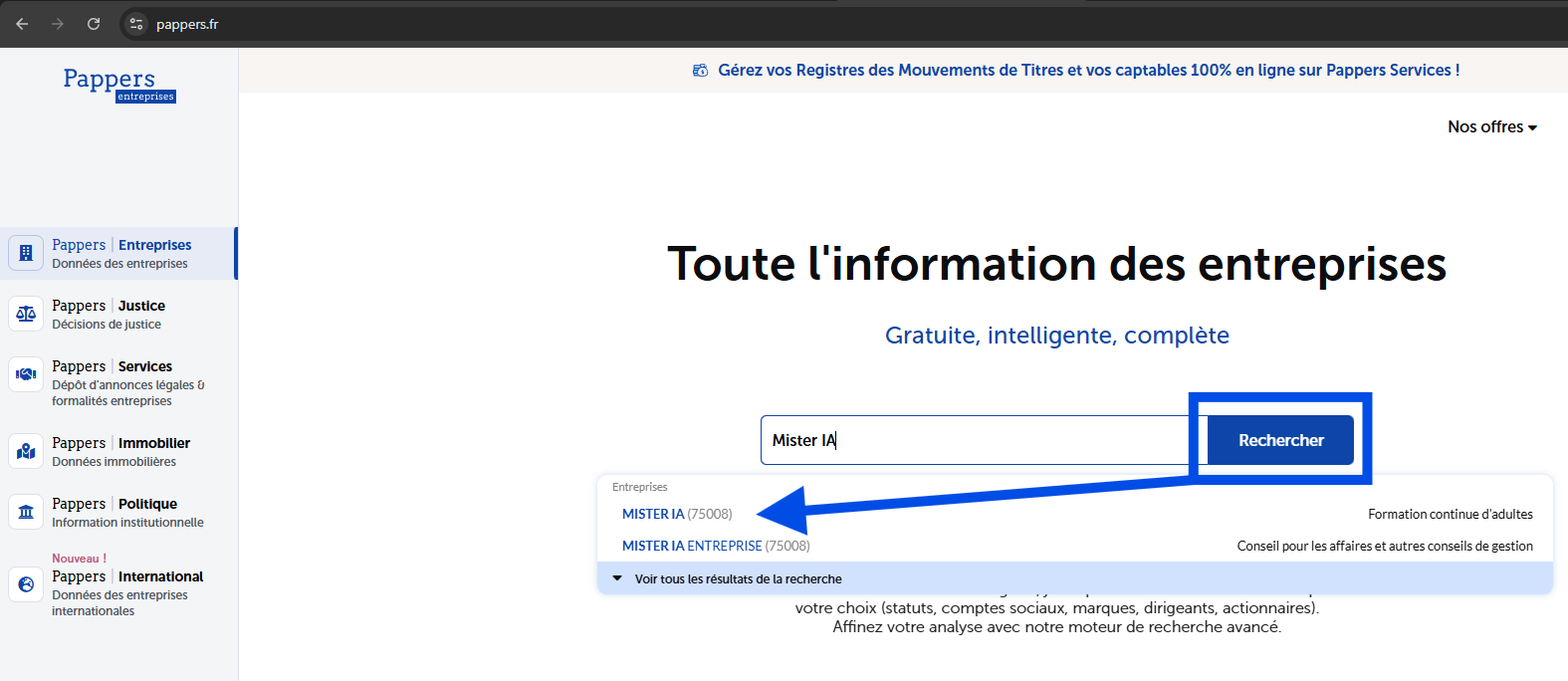Click the heading 'Toute l'information des entreprises'

pos(1056,264)
